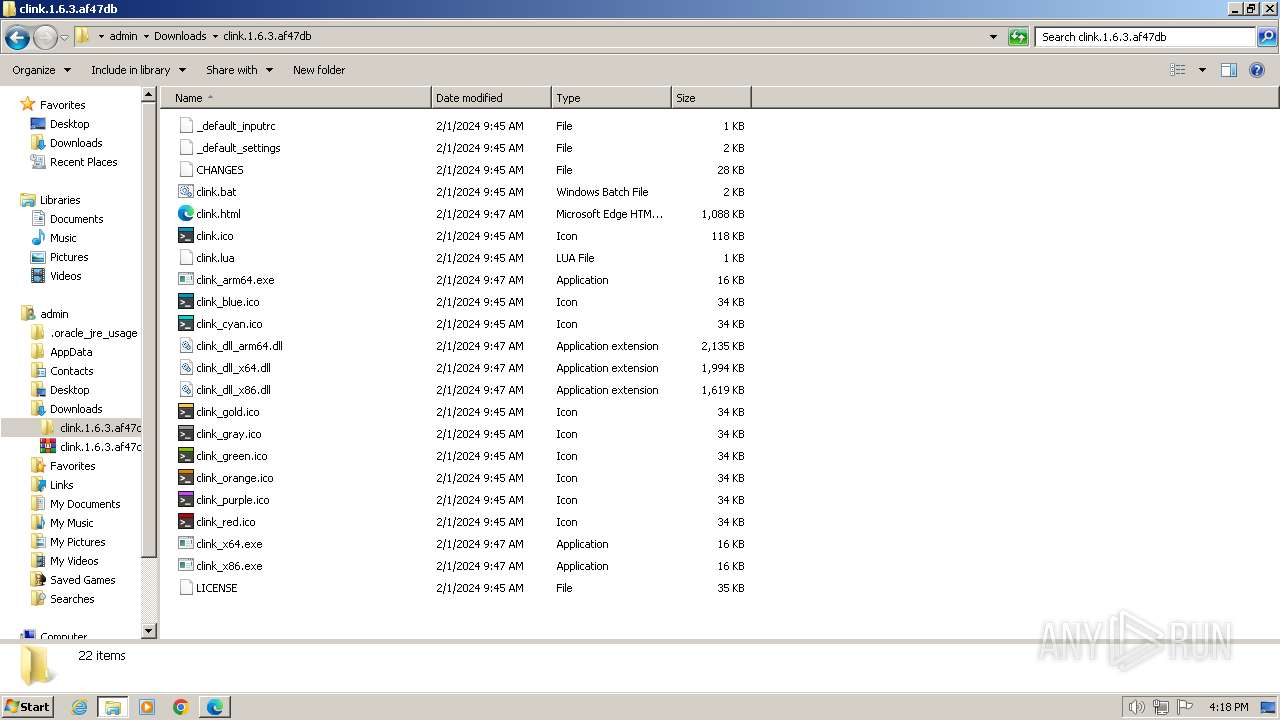1280x720 pixels.
Task: Select the _default_settings file
Action: 238,148
